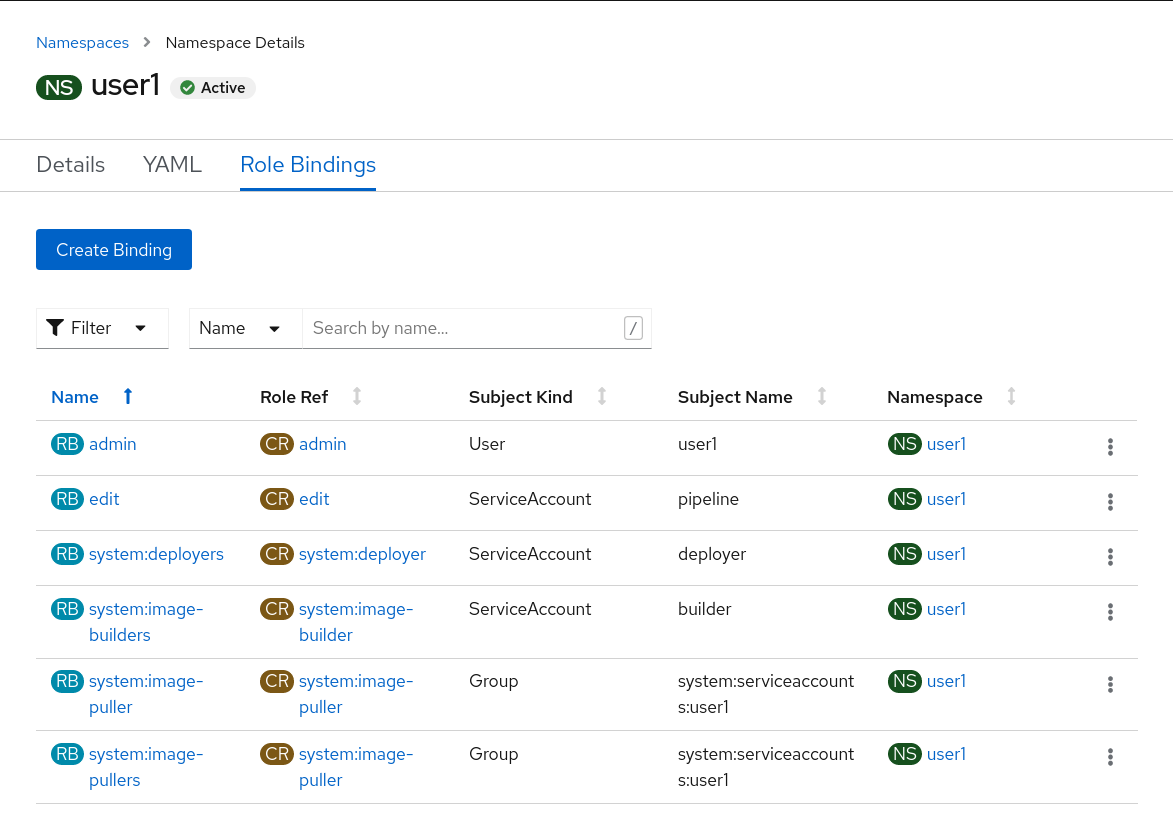Switch to the Details tab
Image resolution: width=1173 pixels, height=824 pixels.
70,165
